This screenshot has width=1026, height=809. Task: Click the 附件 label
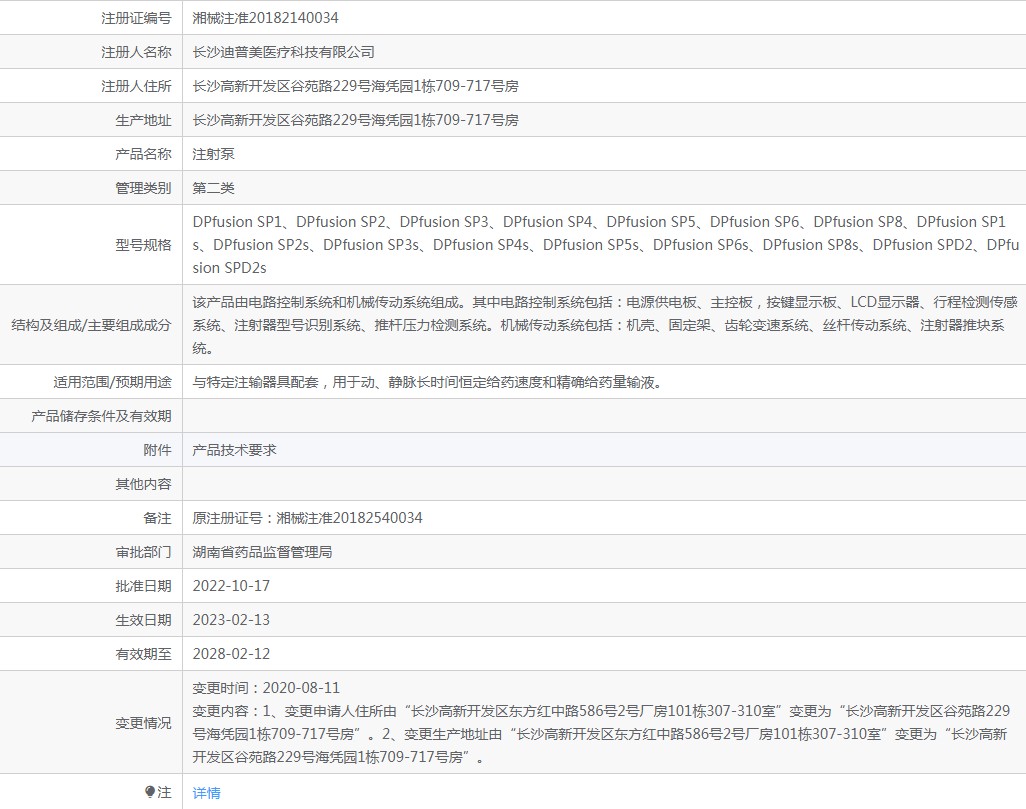(157, 450)
